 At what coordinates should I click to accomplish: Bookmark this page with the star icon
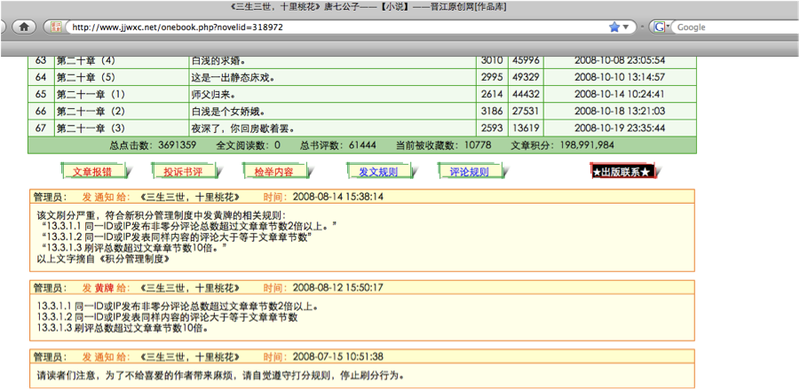(614, 27)
